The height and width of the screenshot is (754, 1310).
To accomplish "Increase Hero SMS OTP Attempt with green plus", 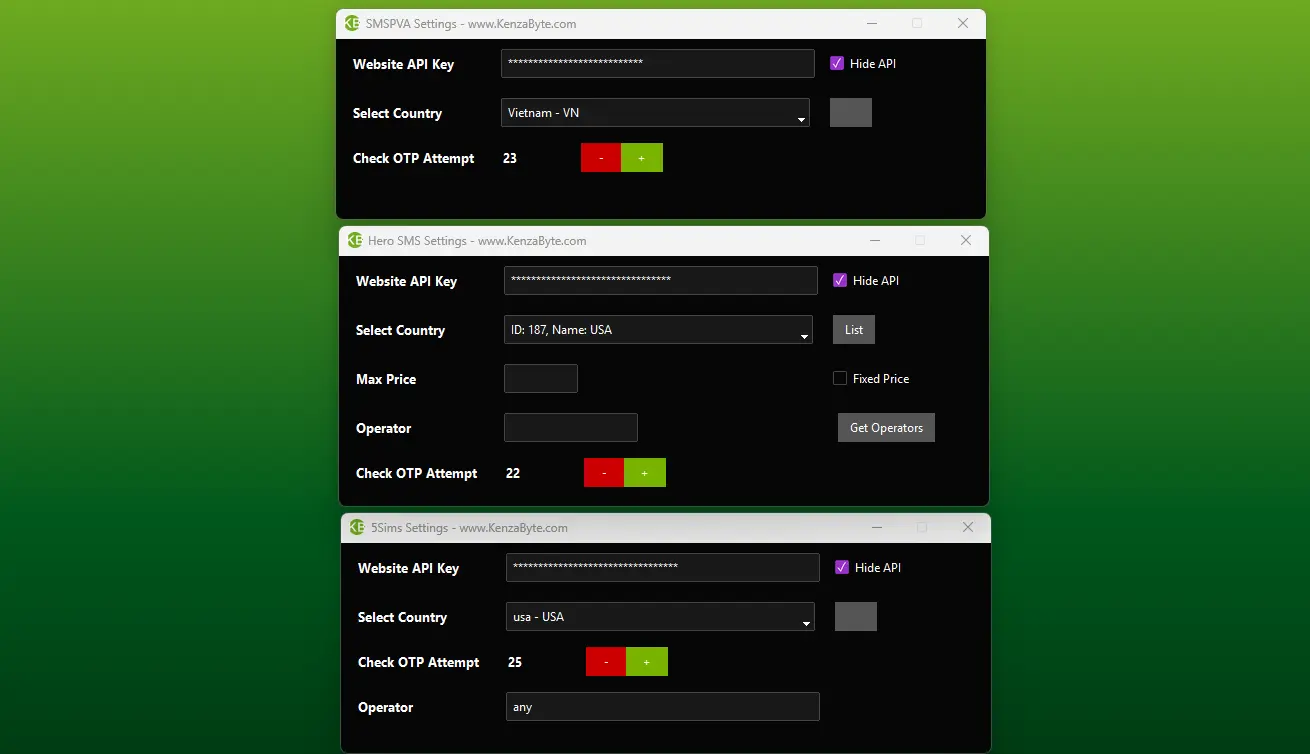I will click(x=645, y=473).
